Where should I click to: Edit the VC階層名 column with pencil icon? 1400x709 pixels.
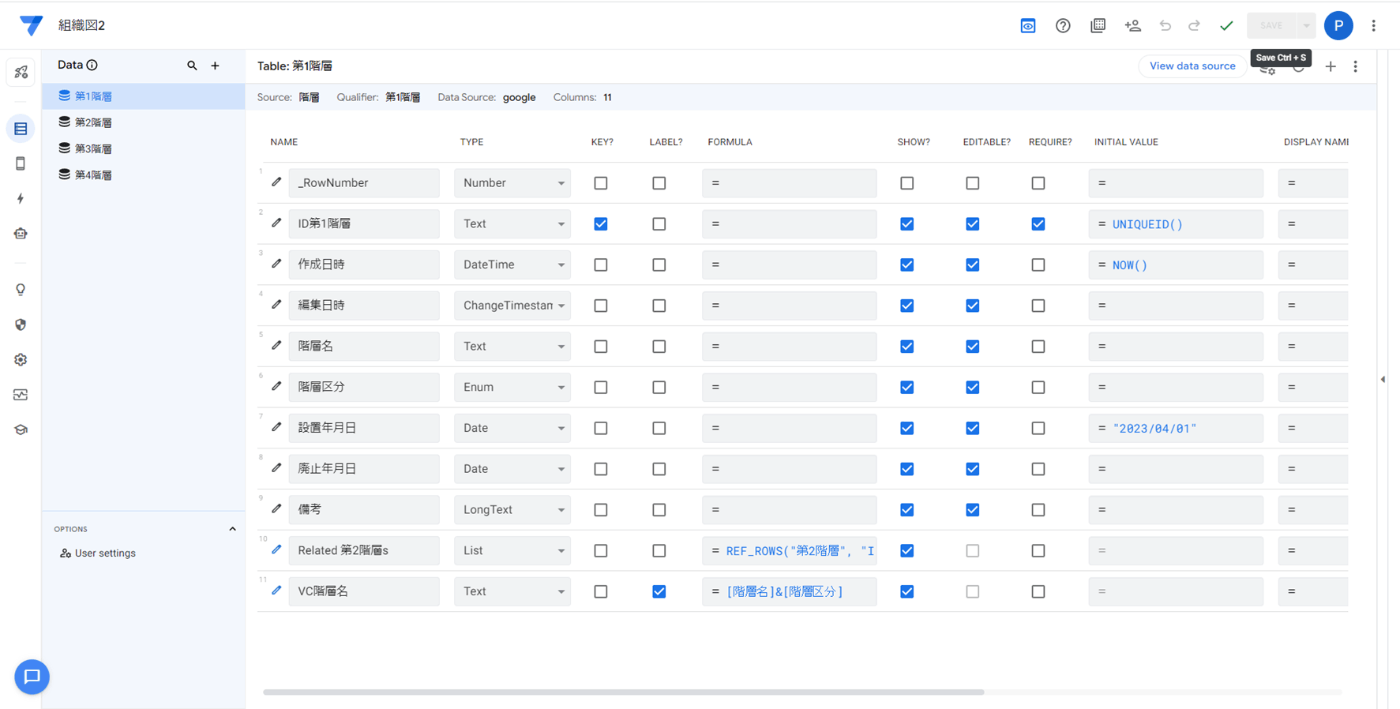coord(277,591)
